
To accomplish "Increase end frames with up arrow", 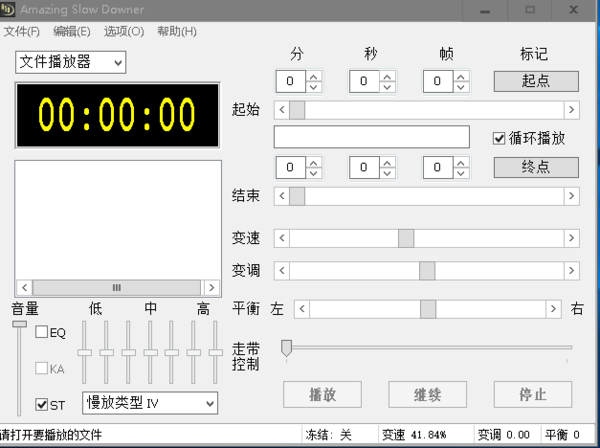I will [461, 163].
